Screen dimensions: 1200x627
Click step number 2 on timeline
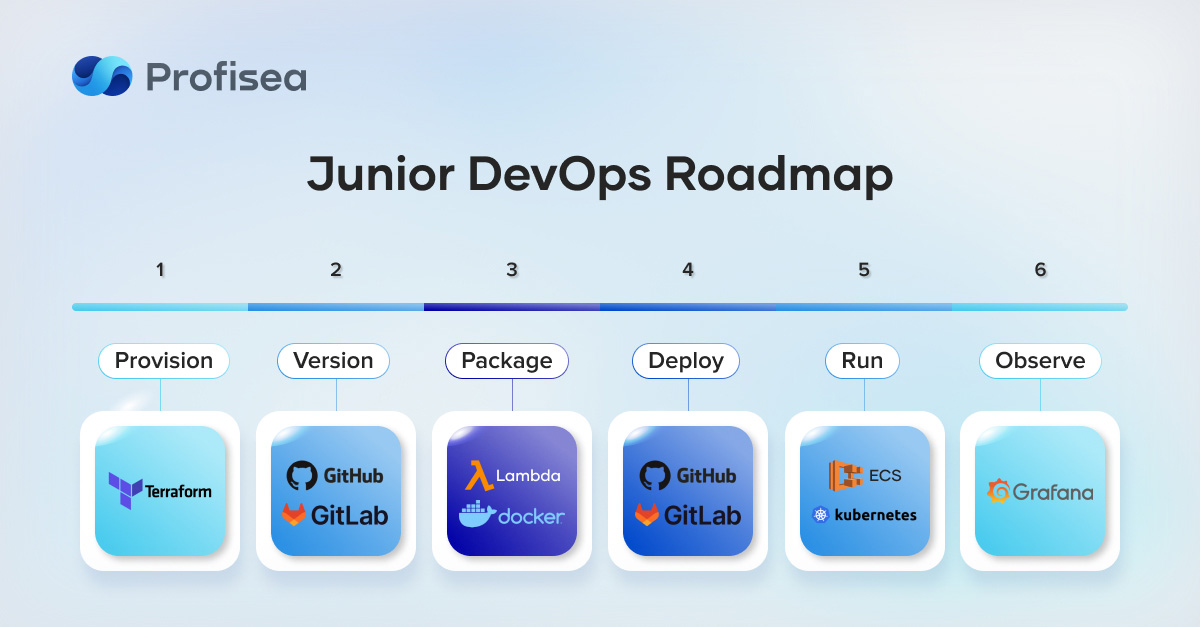(336, 269)
